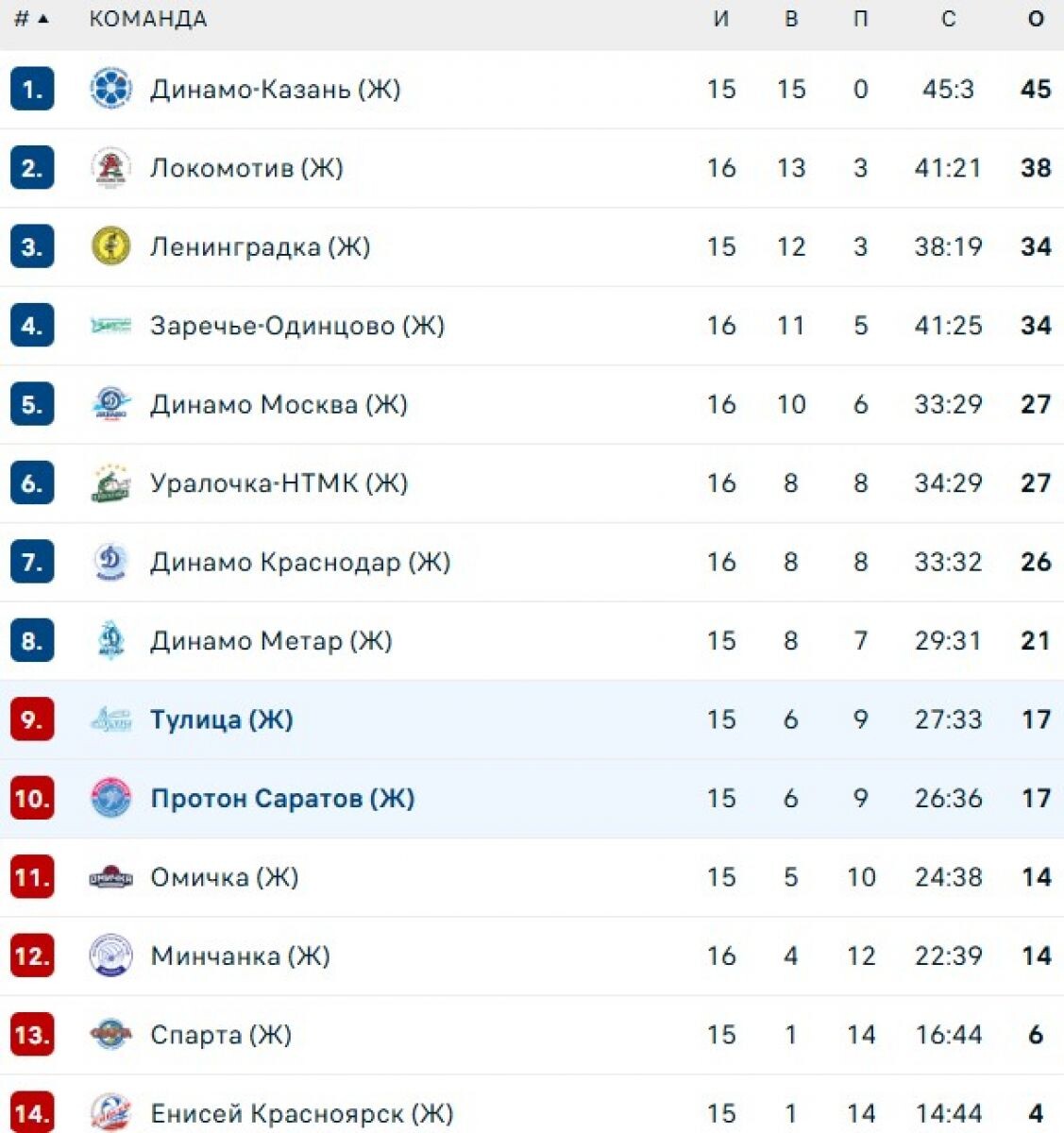Click the Омичка team logo
The width and height of the screenshot is (1064, 1133).
point(113,876)
